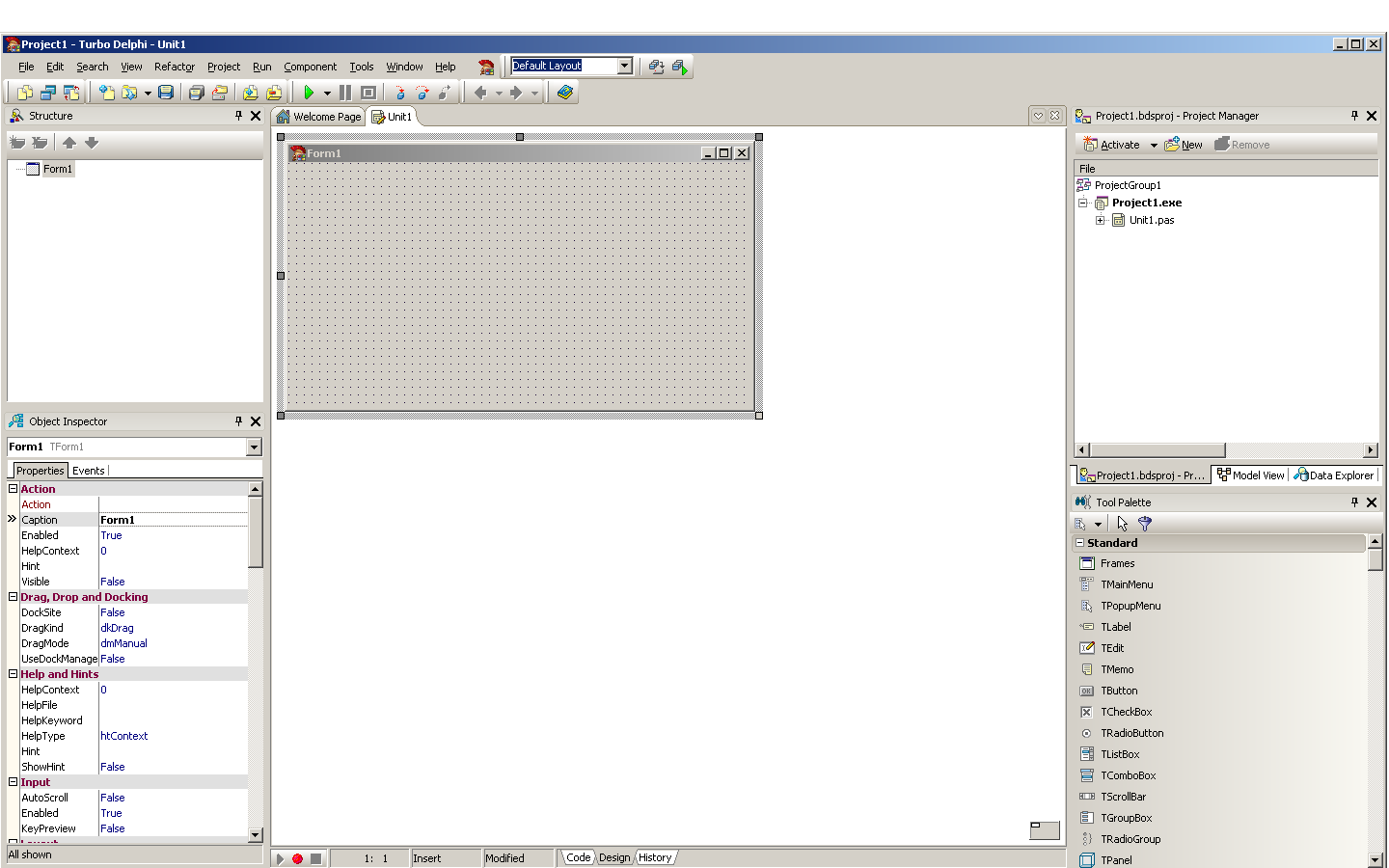This screenshot has height=868, width=1389.
Task: Open the Activate dropdown arrow in Project Manager
Action: click(1154, 146)
